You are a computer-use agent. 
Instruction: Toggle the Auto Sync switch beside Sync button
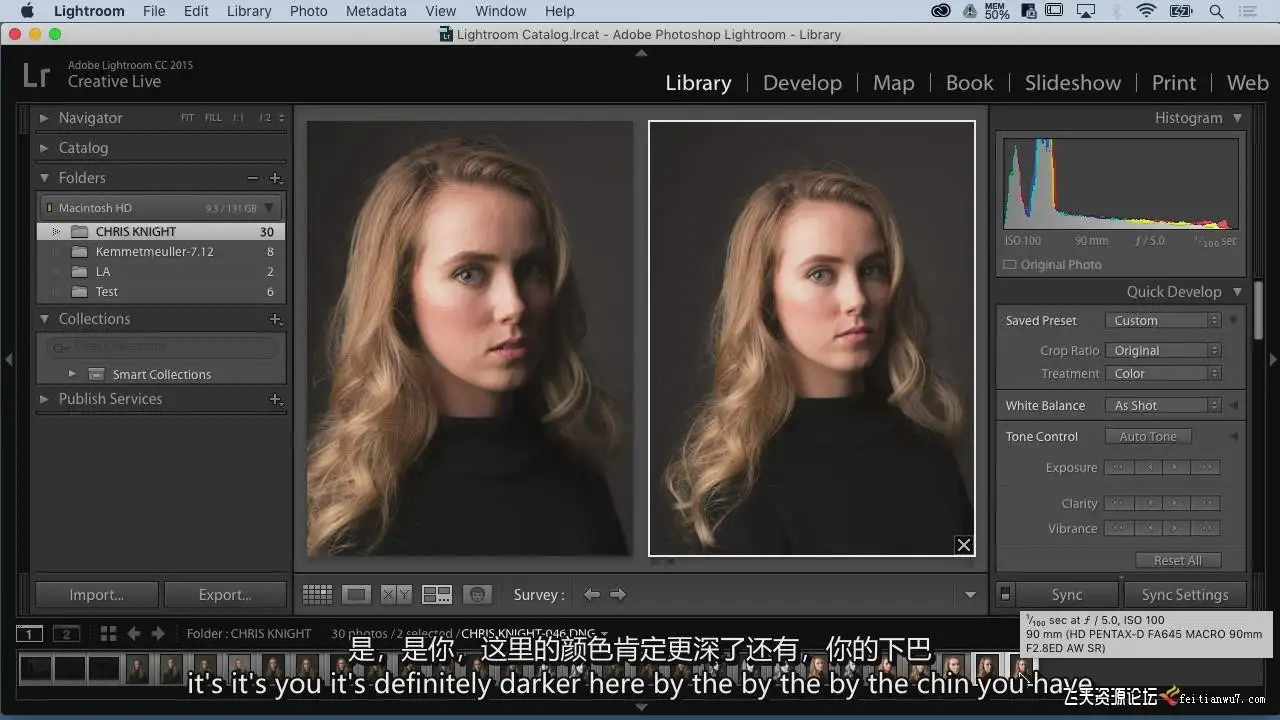1006,594
